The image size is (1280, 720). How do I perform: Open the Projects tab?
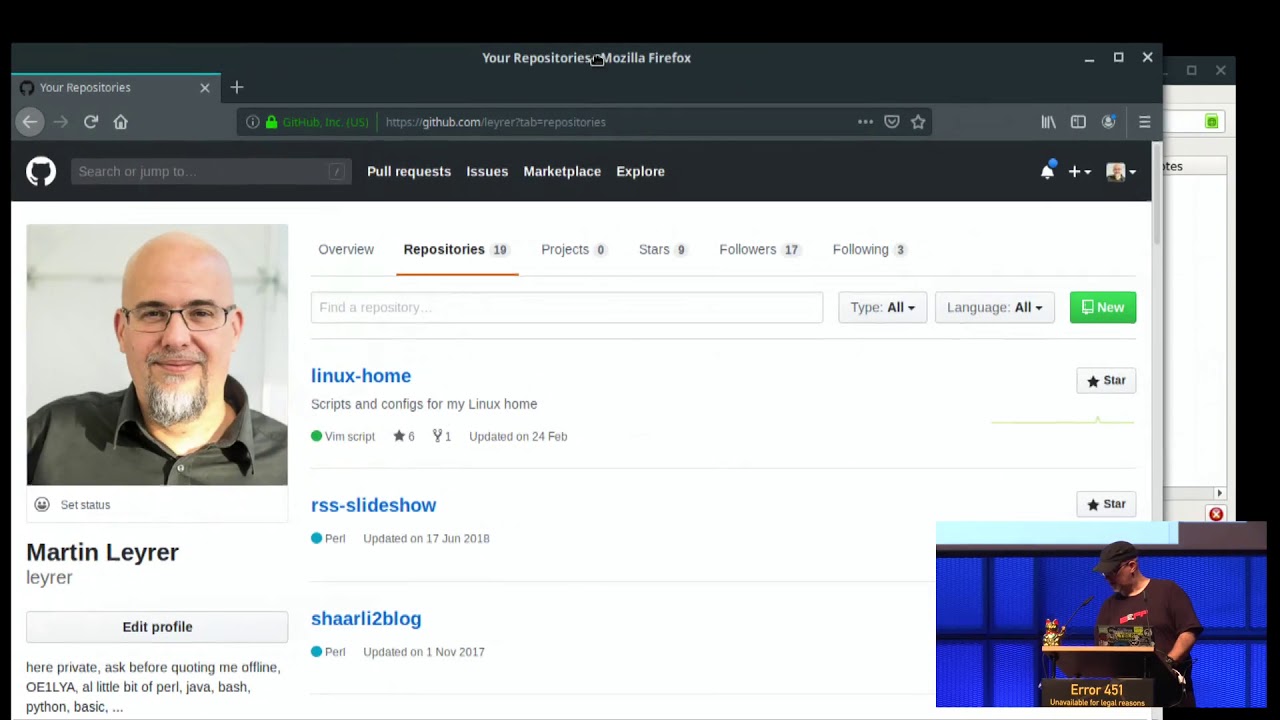click(x=574, y=249)
